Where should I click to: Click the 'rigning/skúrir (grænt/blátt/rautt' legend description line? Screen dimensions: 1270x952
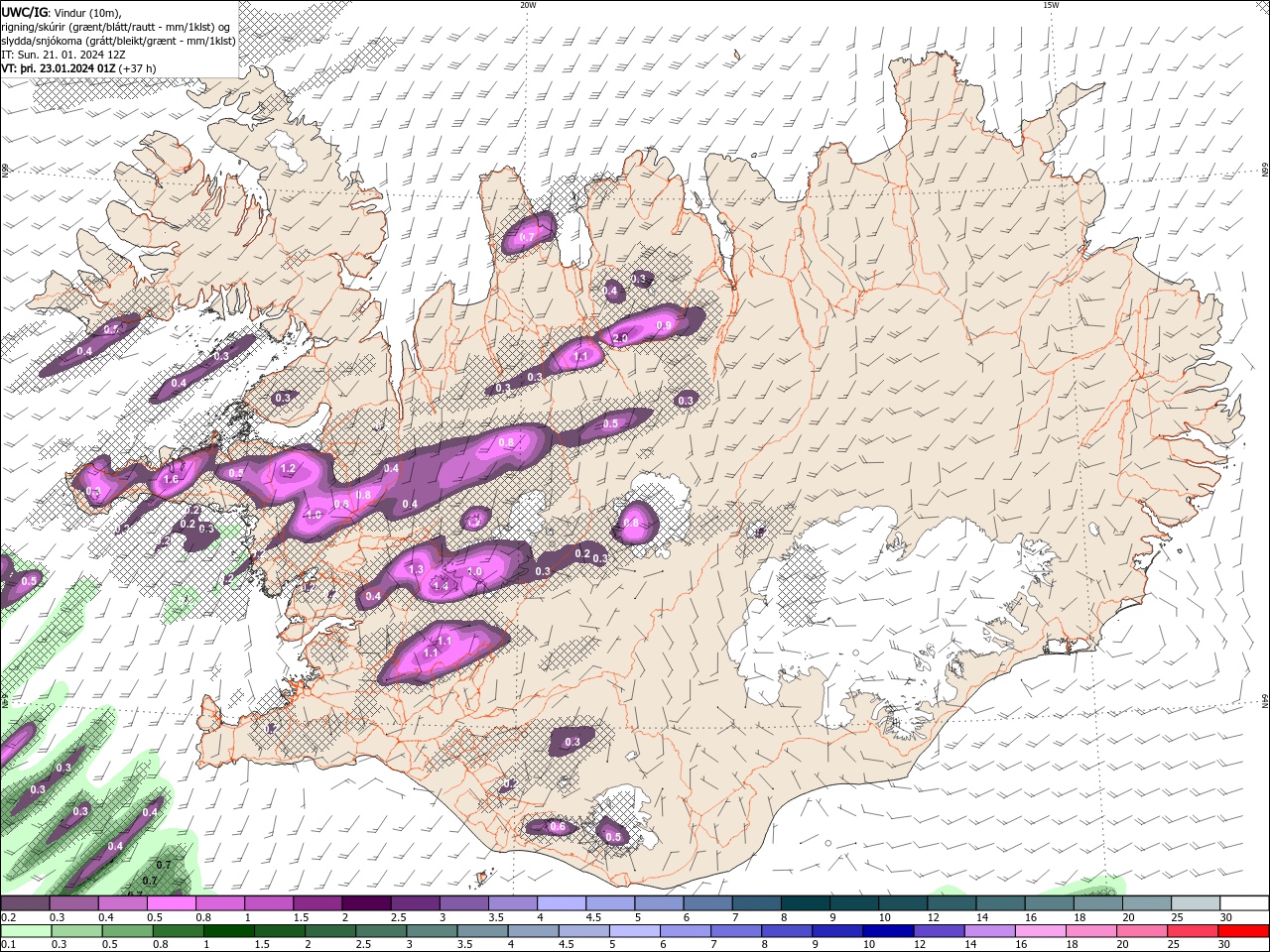(x=116, y=27)
